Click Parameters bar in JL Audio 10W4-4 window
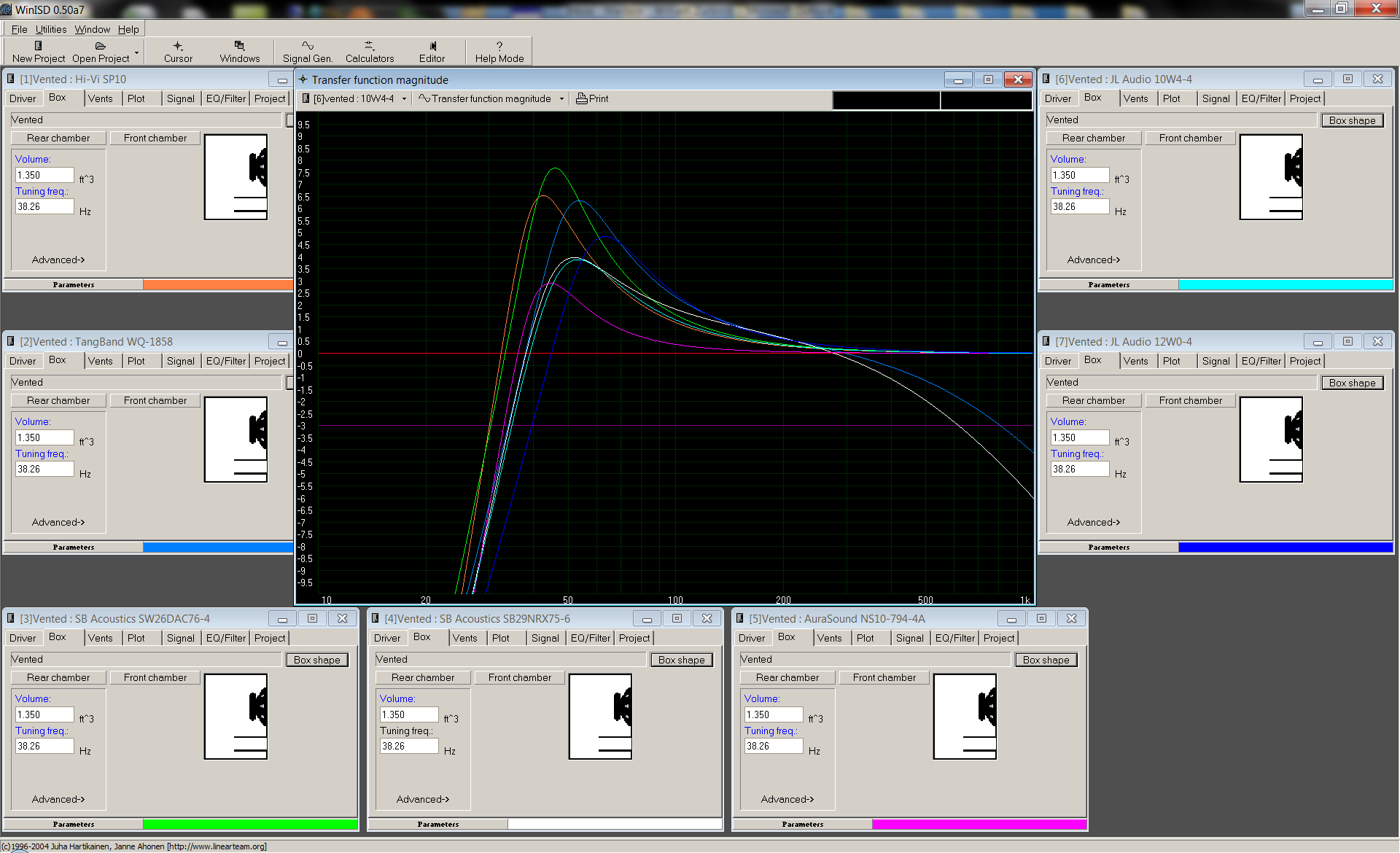This screenshot has height=853, width=1400. pyautogui.click(x=1109, y=284)
